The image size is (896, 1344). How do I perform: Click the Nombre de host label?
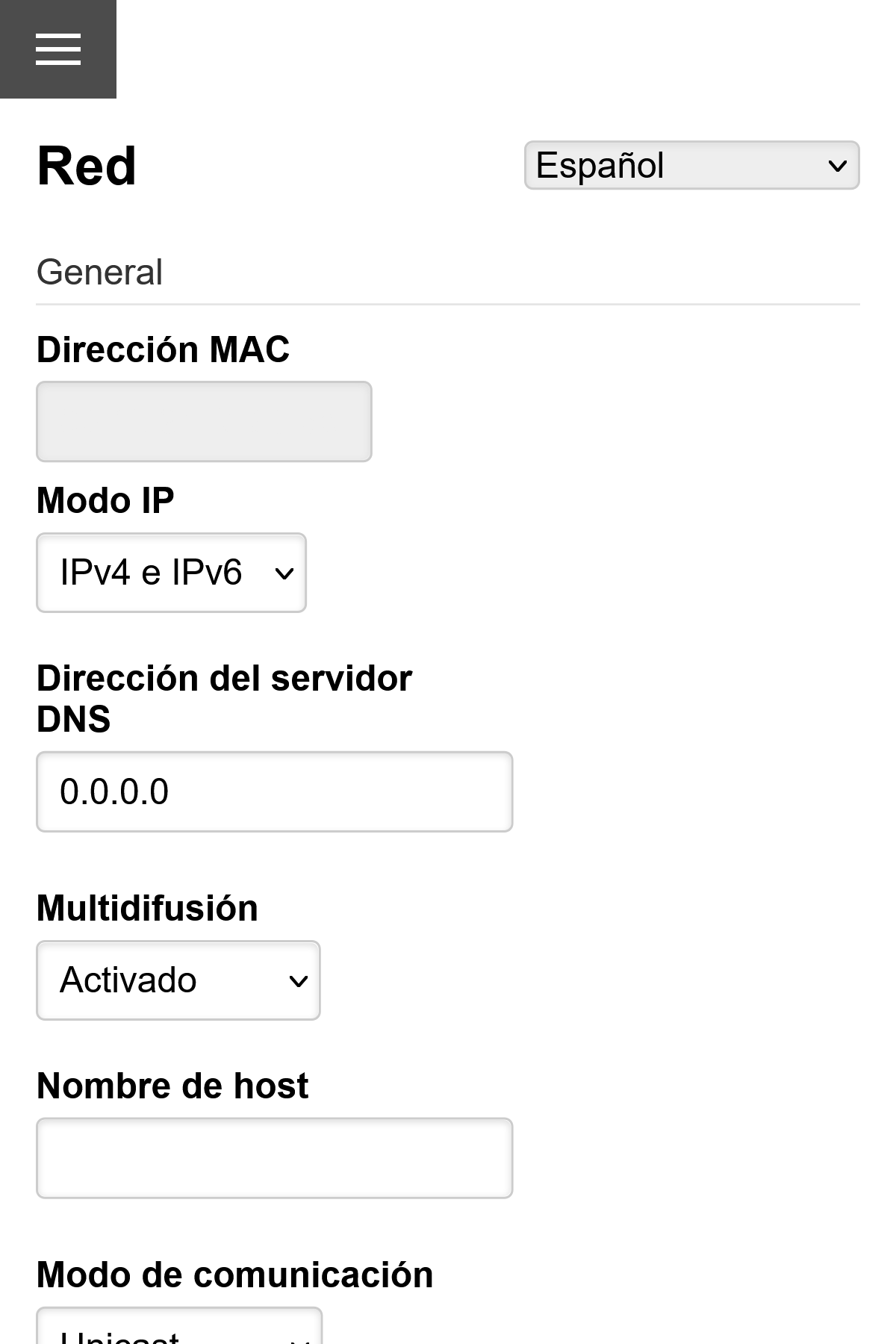(x=172, y=1085)
